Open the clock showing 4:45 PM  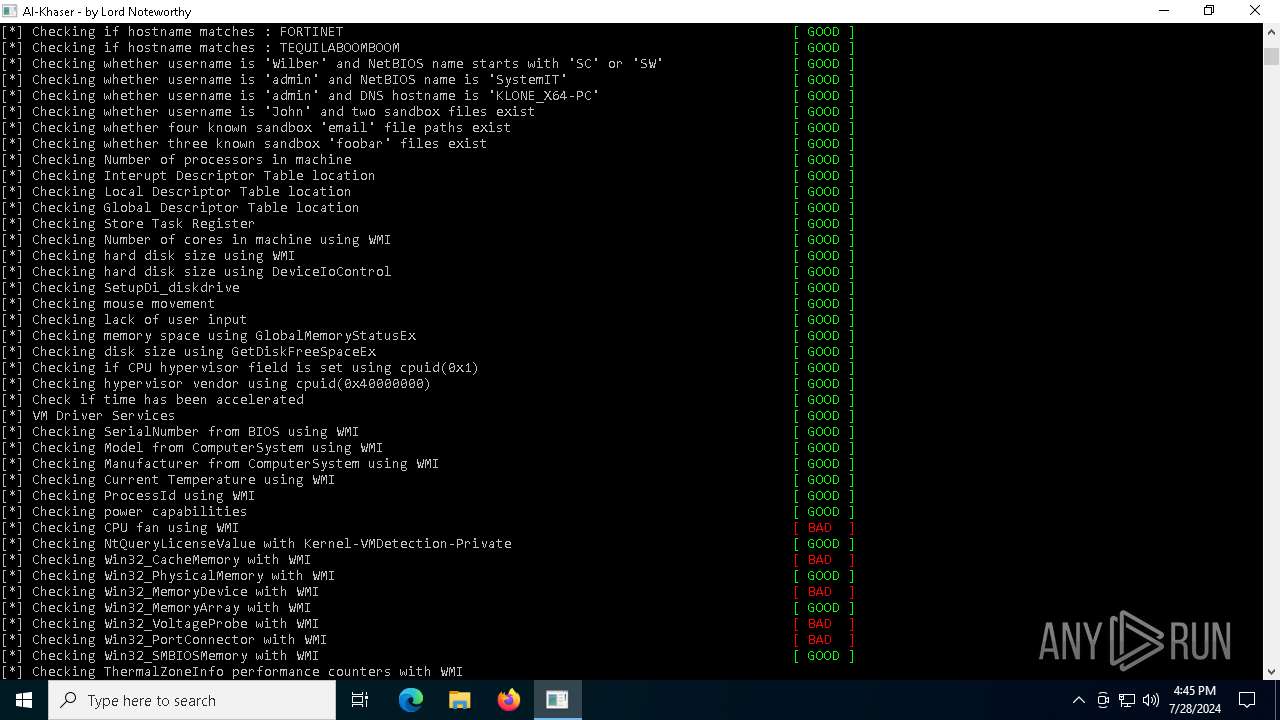1194,700
